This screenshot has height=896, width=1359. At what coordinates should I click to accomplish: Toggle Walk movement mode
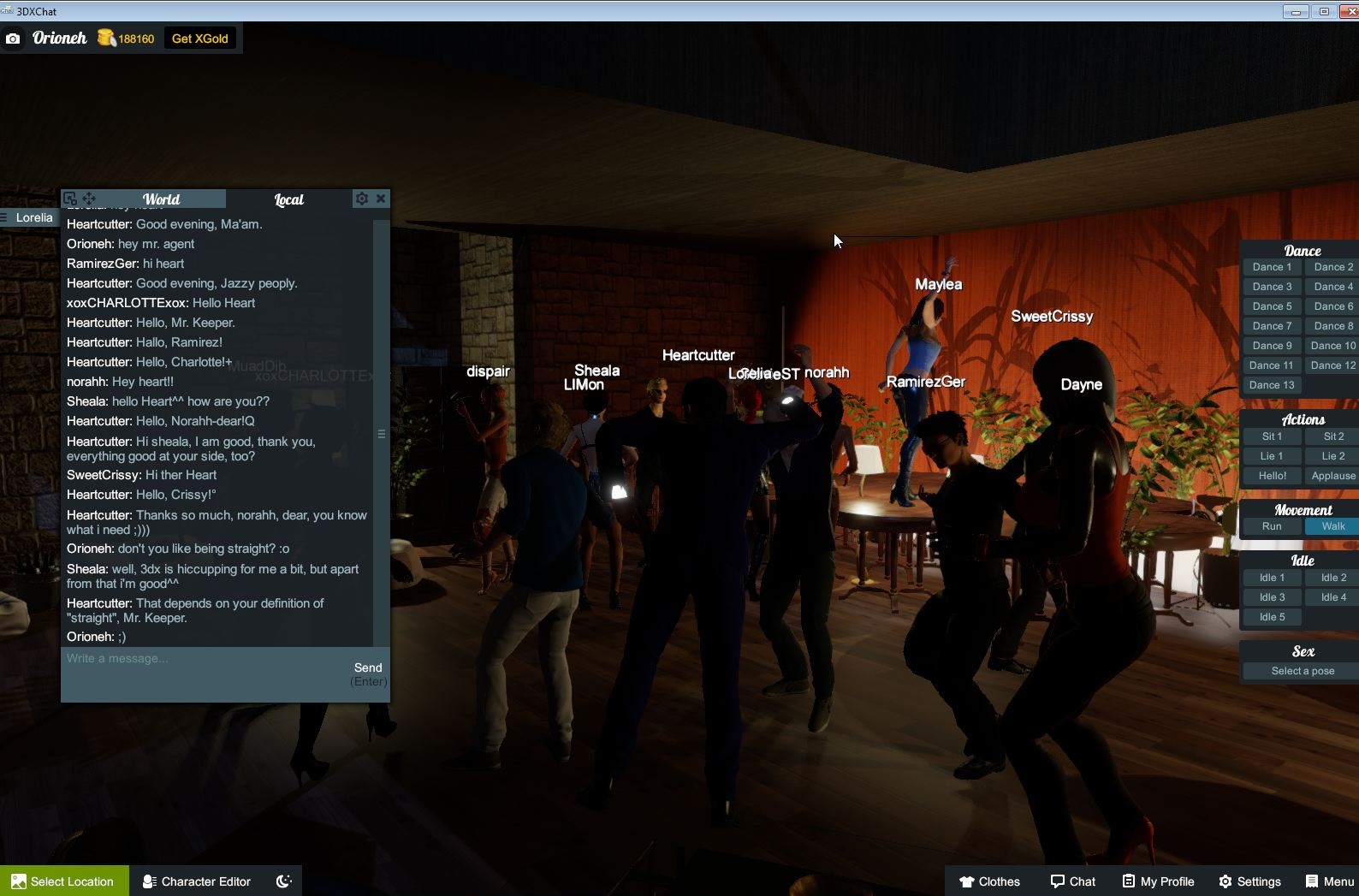(x=1332, y=526)
